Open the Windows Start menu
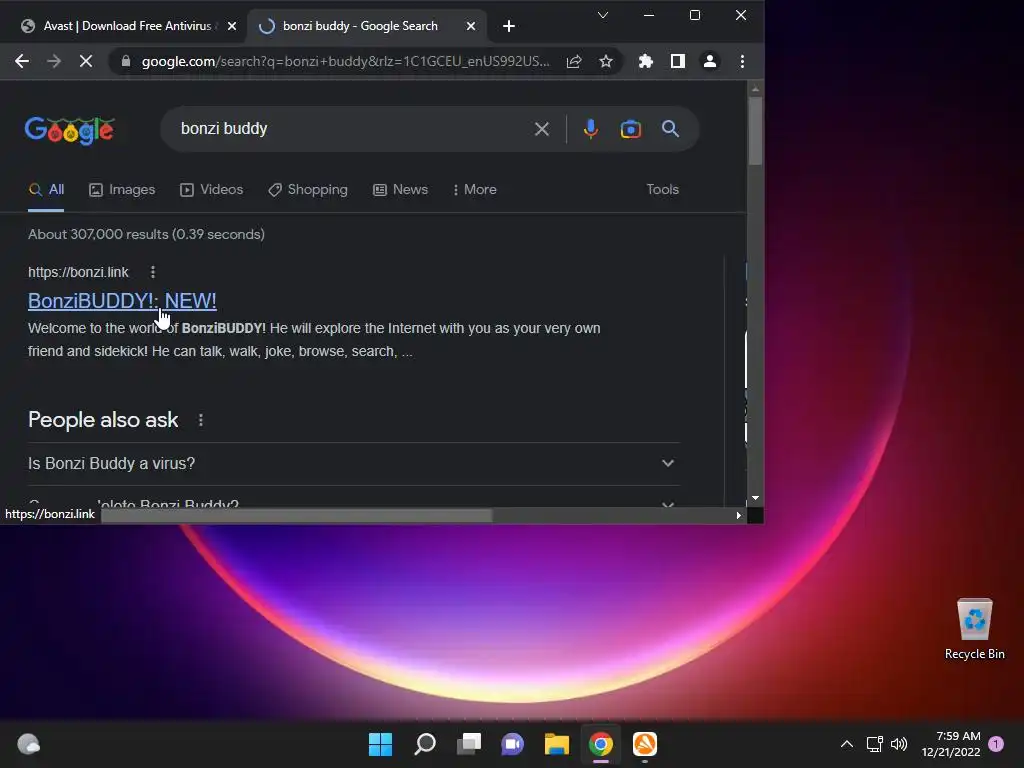Viewport: 1024px width, 768px height. point(380,744)
